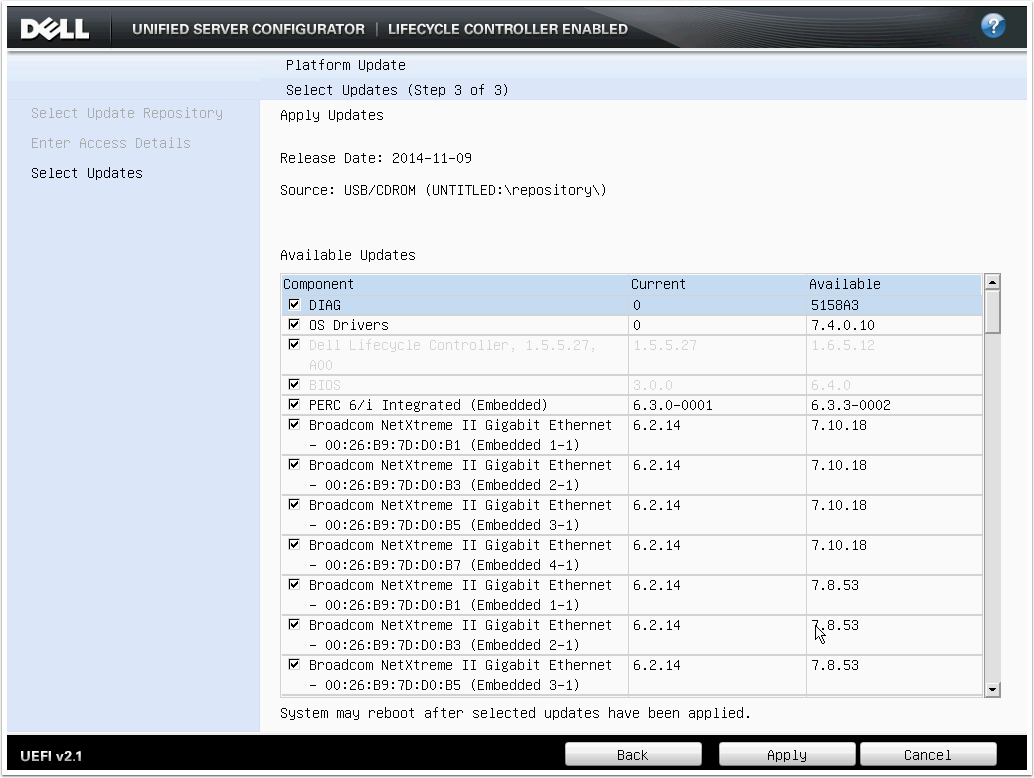Click available version 6.3.3-0002

click(x=851, y=405)
